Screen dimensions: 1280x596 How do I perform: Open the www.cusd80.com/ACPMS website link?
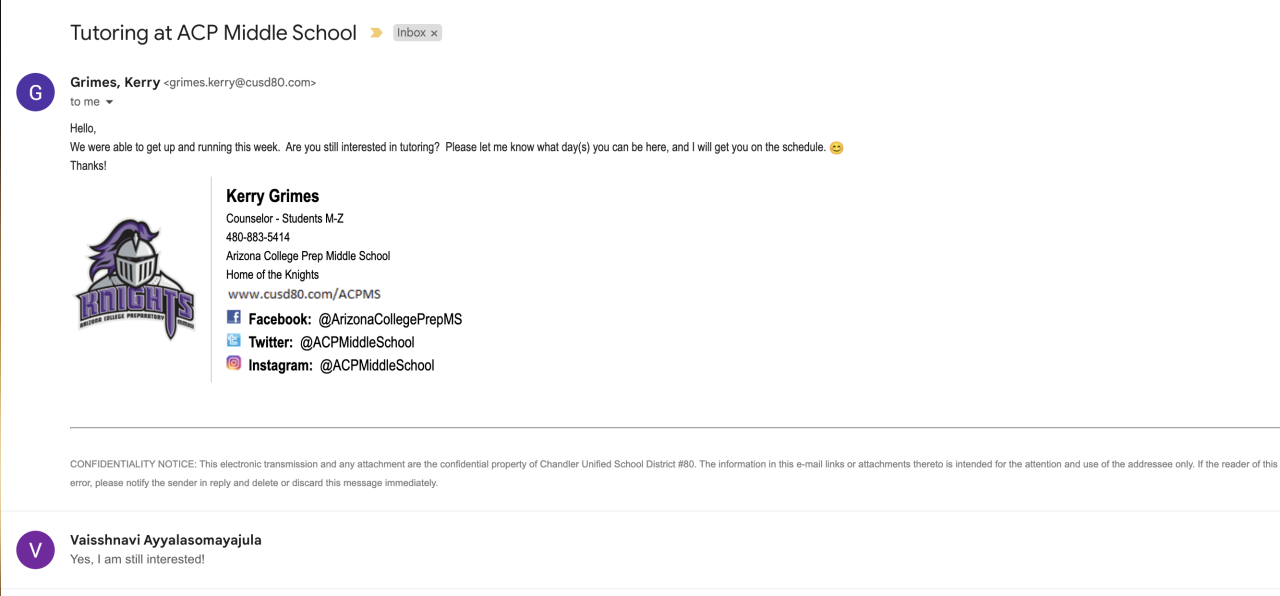point(304,294)
